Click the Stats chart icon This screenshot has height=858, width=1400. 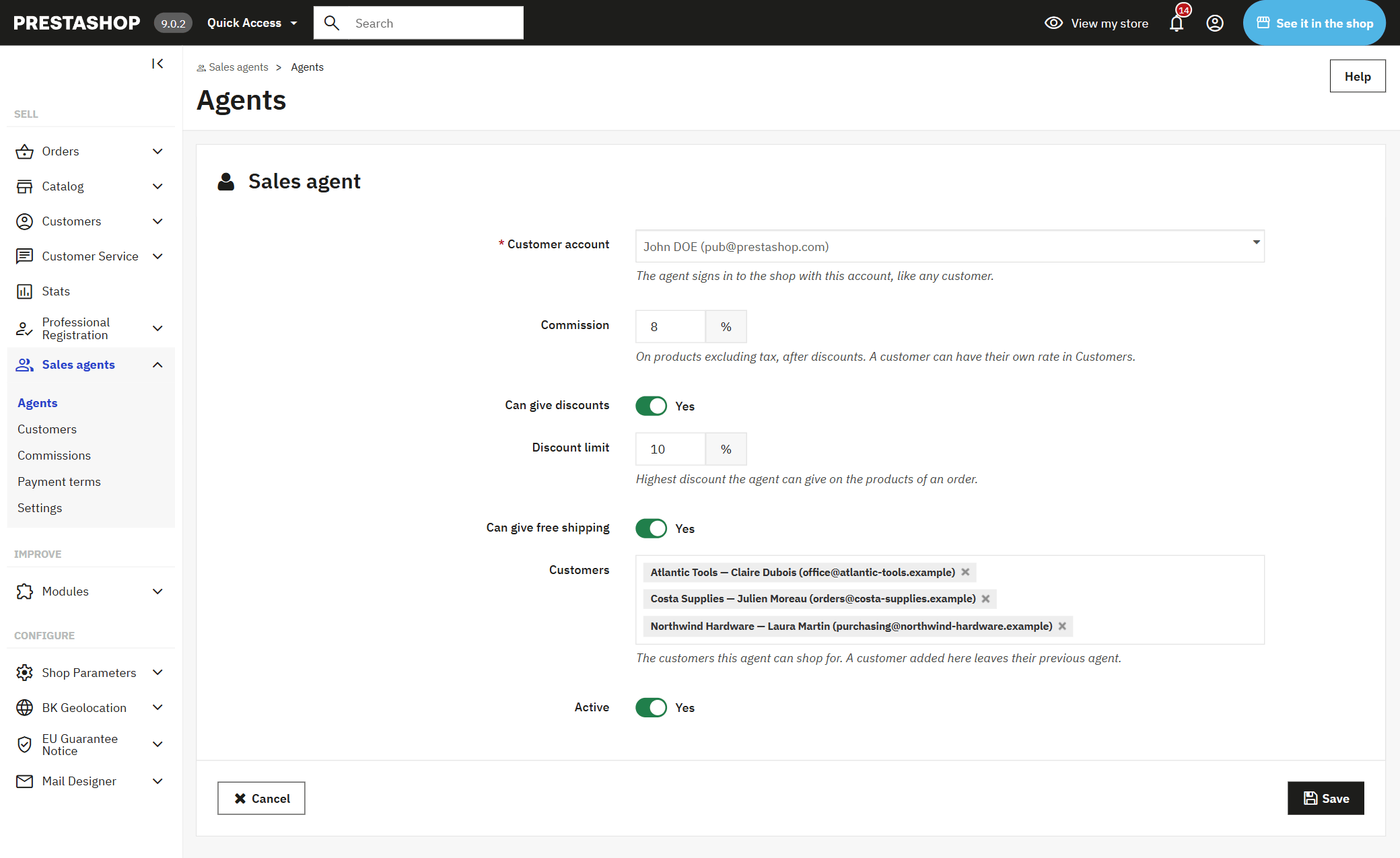pyautogui.click(x=24, y=291)
